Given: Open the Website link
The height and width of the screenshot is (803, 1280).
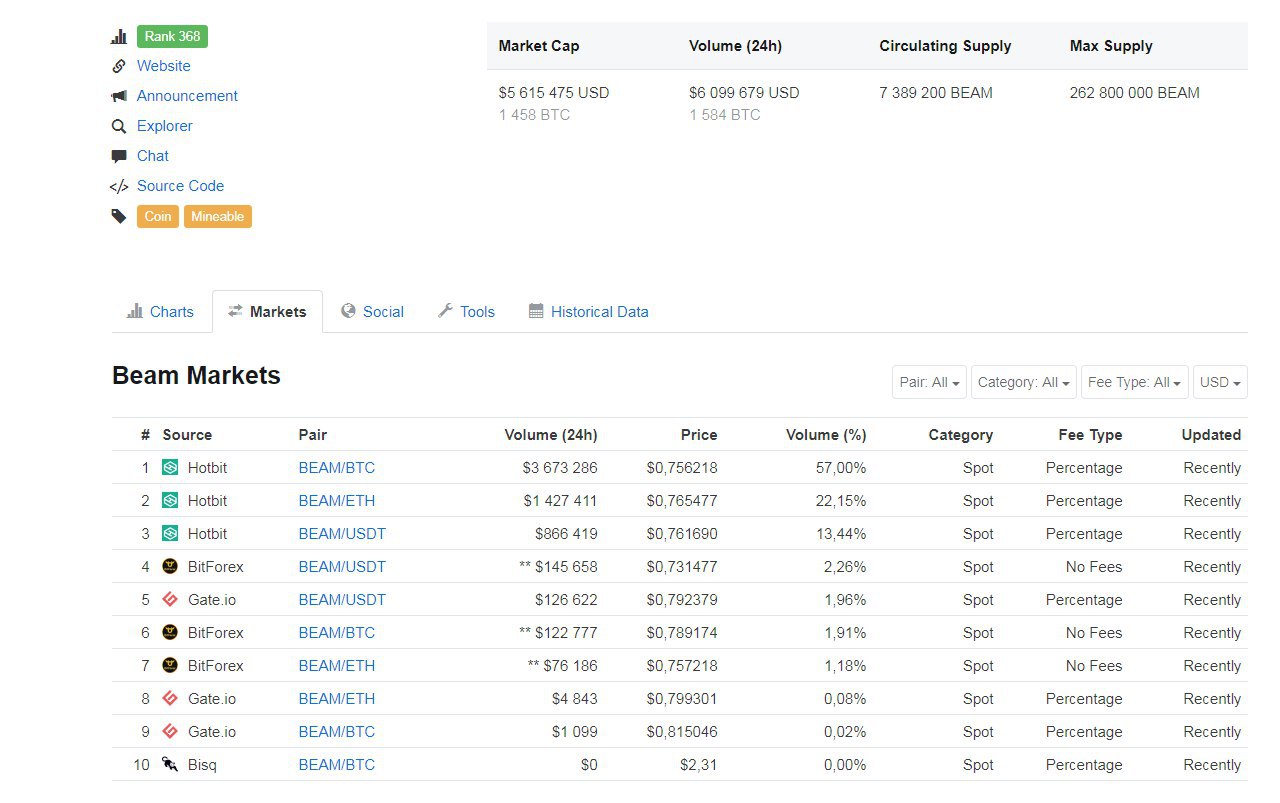Looking at the screenshot, I should pyautogui.click(x=164, y=66).
